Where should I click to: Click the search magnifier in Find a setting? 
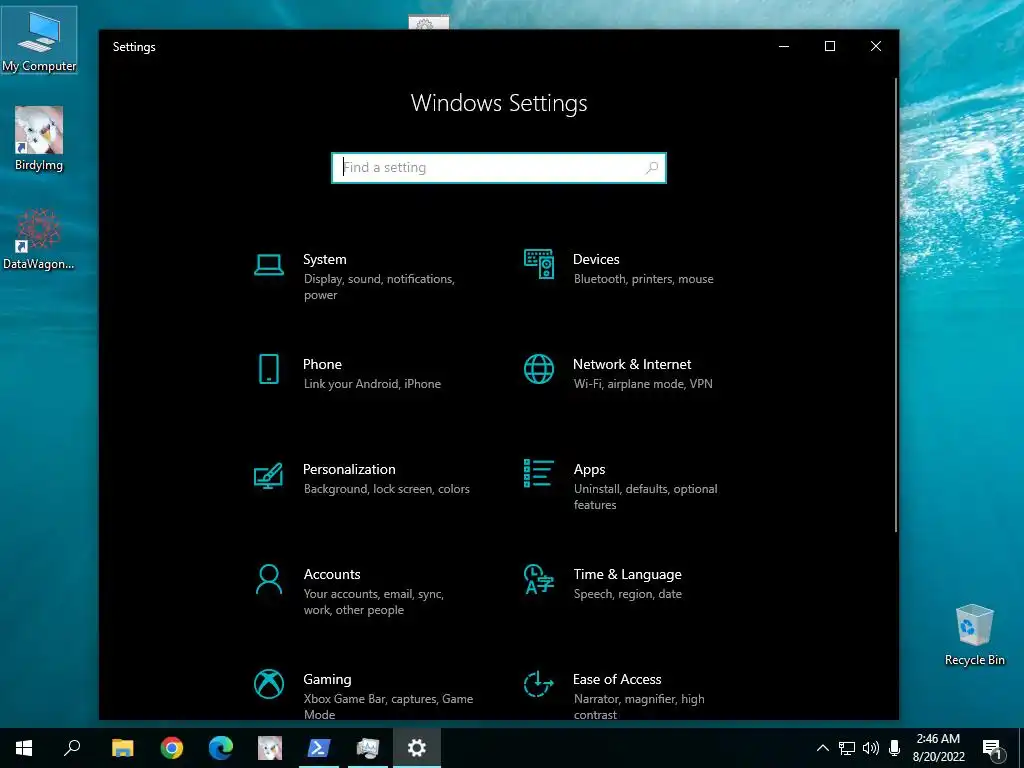pyautogui.click(x=651, y=168)
